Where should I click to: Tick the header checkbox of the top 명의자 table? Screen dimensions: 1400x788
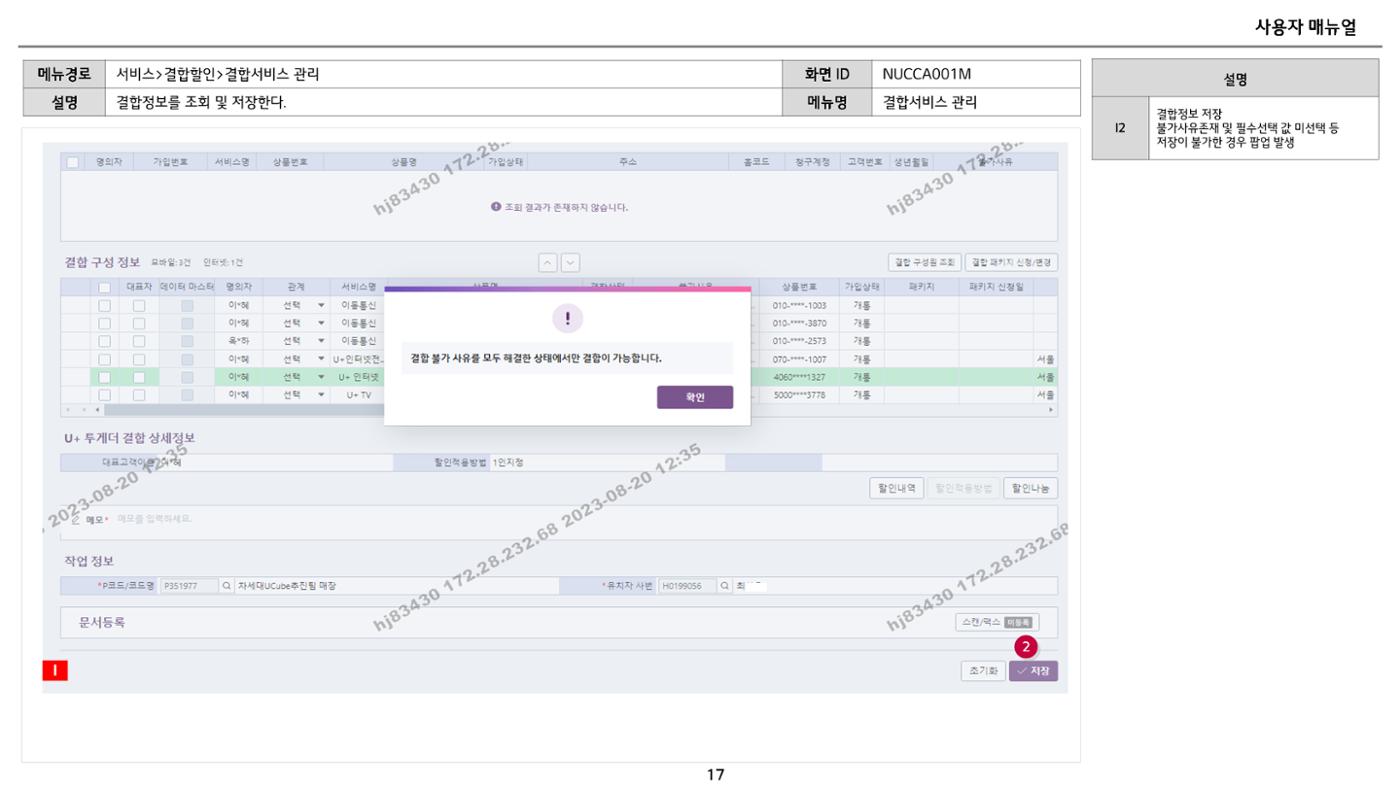click(73, 162)
